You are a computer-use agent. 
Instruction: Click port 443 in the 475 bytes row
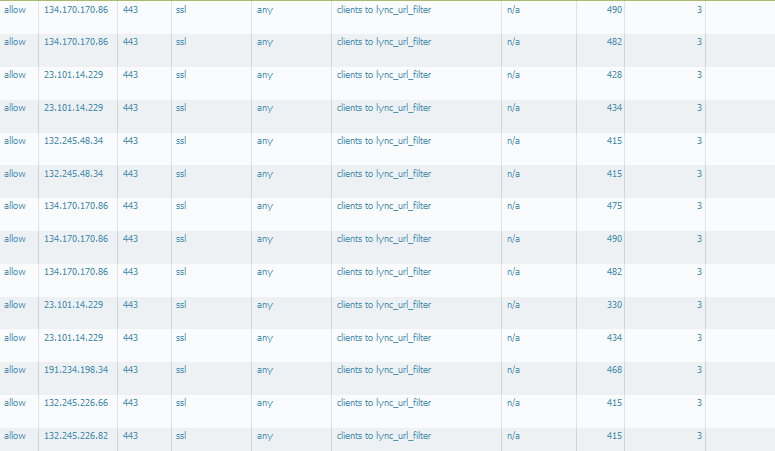[130, 206]
